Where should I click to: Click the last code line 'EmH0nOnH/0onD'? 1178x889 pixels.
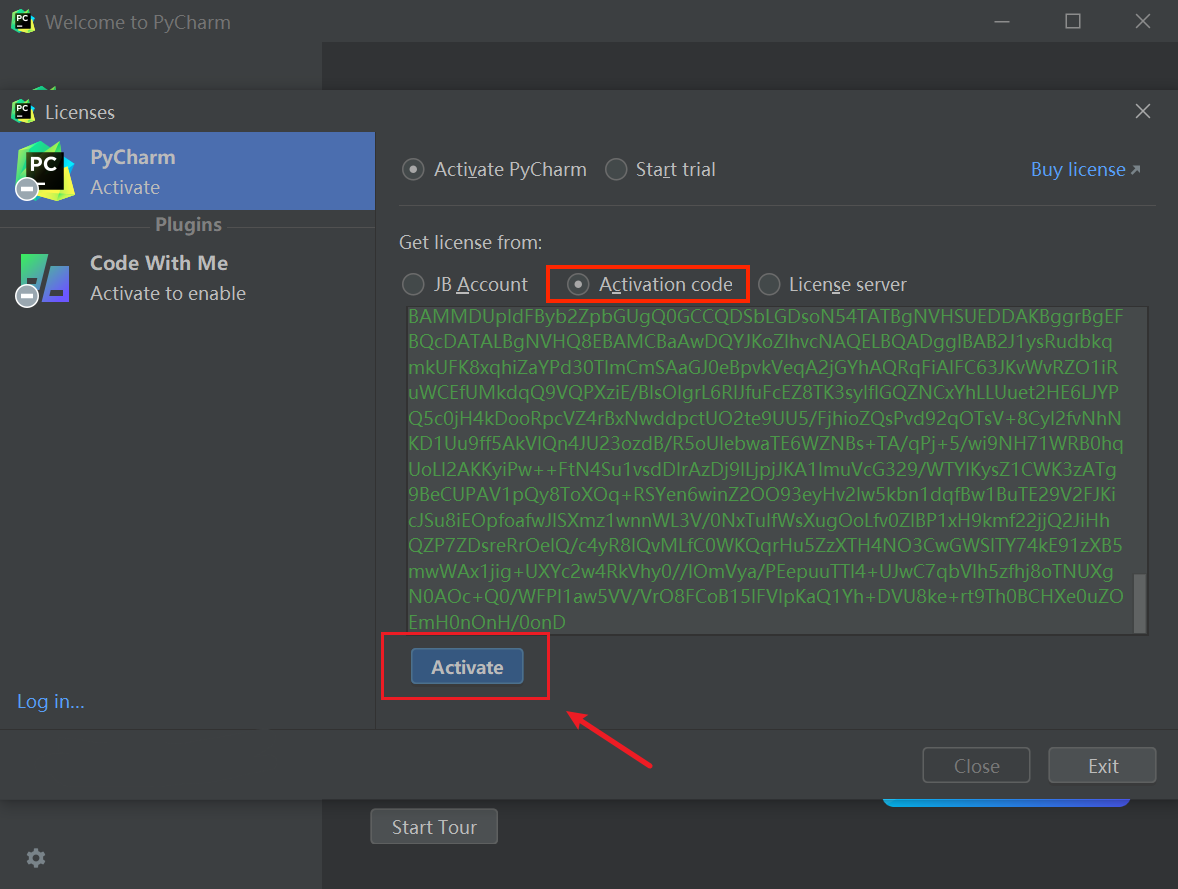click(486, 622)
